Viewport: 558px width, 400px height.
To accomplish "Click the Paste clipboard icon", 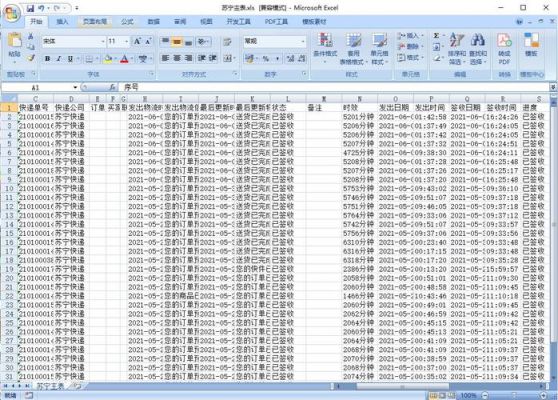I will pos(15,41).
